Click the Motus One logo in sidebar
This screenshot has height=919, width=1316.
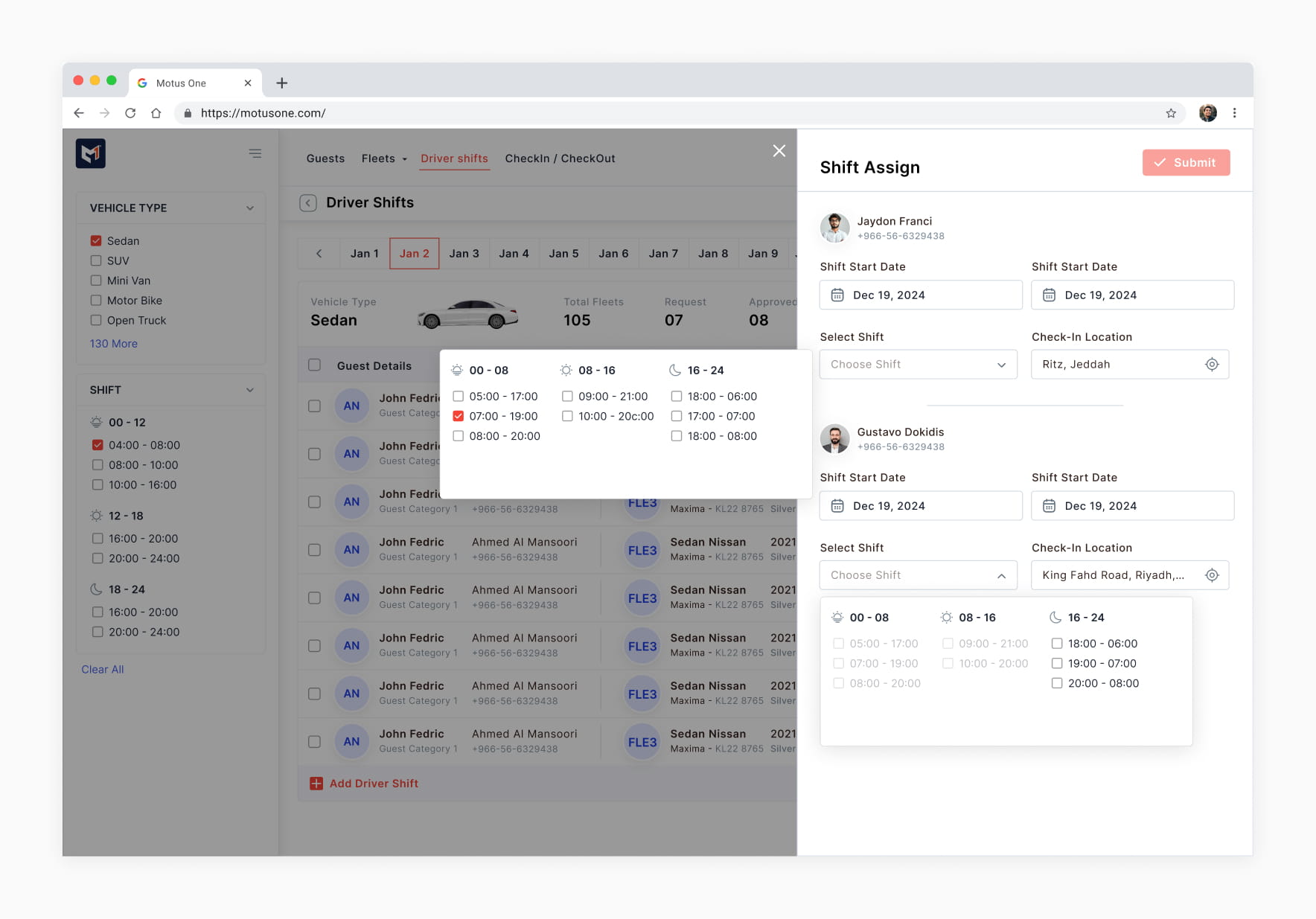(90, 153)
